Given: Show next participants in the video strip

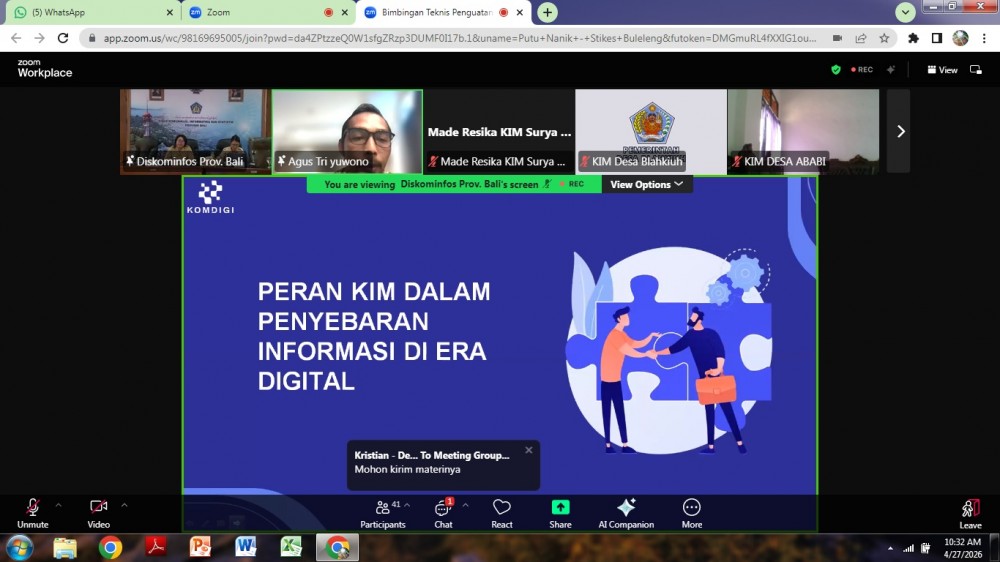Looking at the screenshot, I should 899,131.
